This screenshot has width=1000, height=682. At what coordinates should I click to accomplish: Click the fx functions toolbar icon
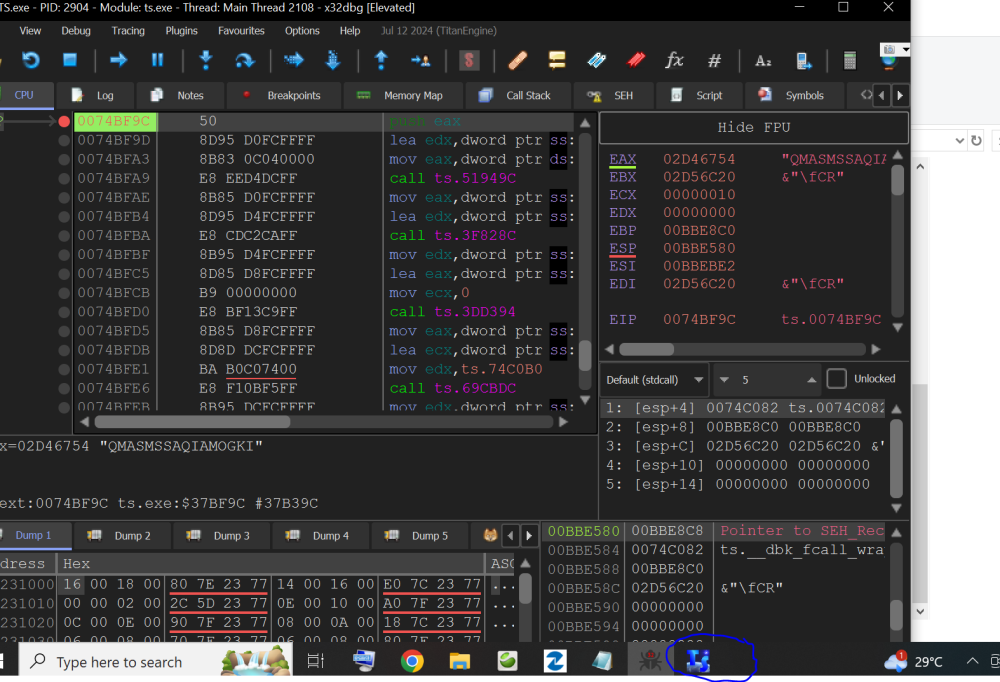click(x=675, y=61)
